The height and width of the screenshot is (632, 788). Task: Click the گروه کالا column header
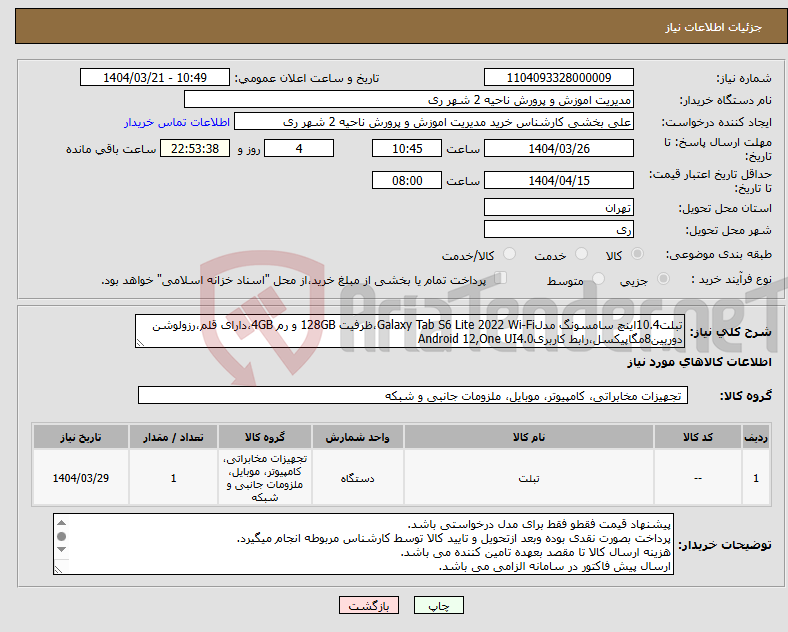pos(264,437)
